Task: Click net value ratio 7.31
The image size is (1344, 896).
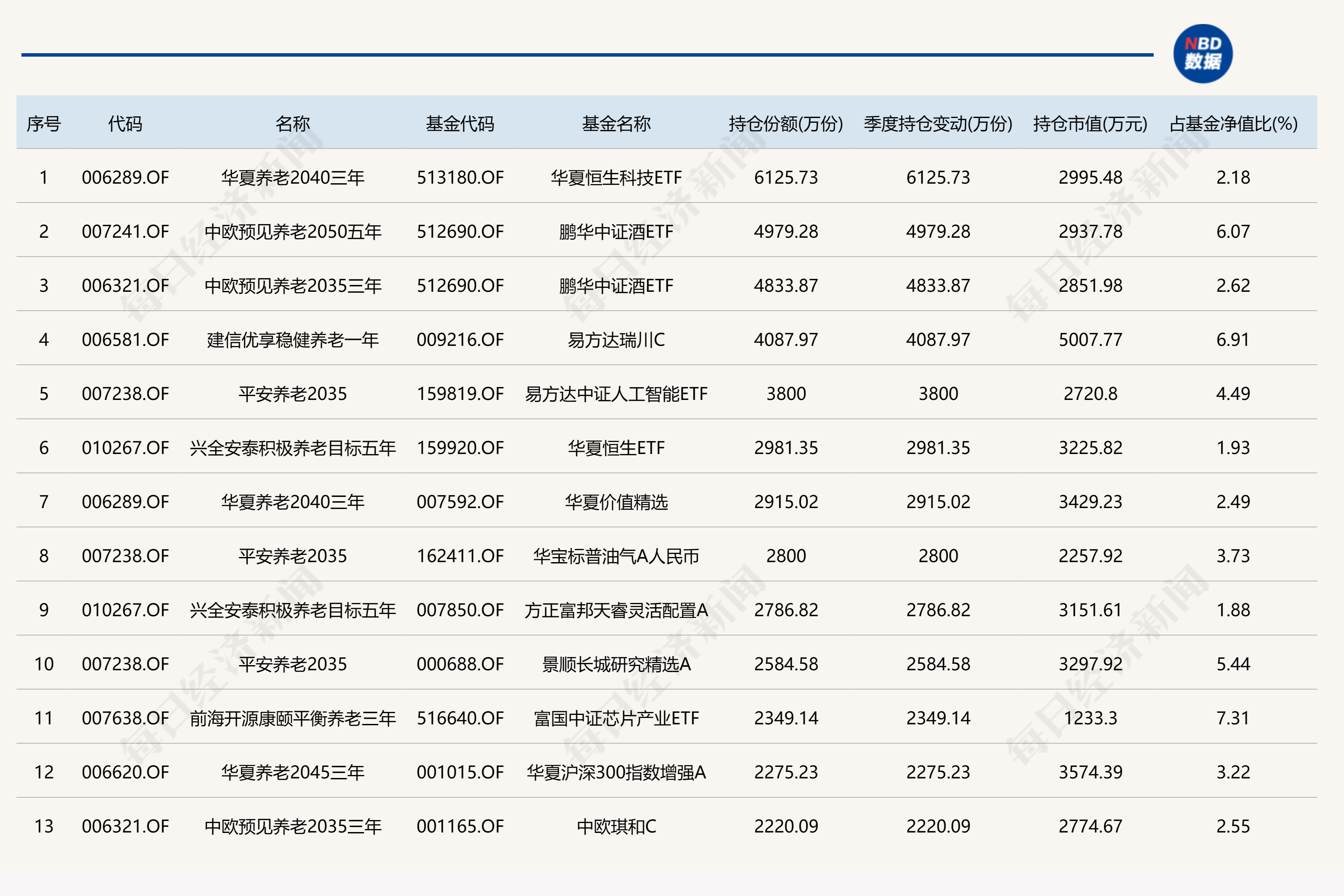Action: click(x=1233, y=718)
